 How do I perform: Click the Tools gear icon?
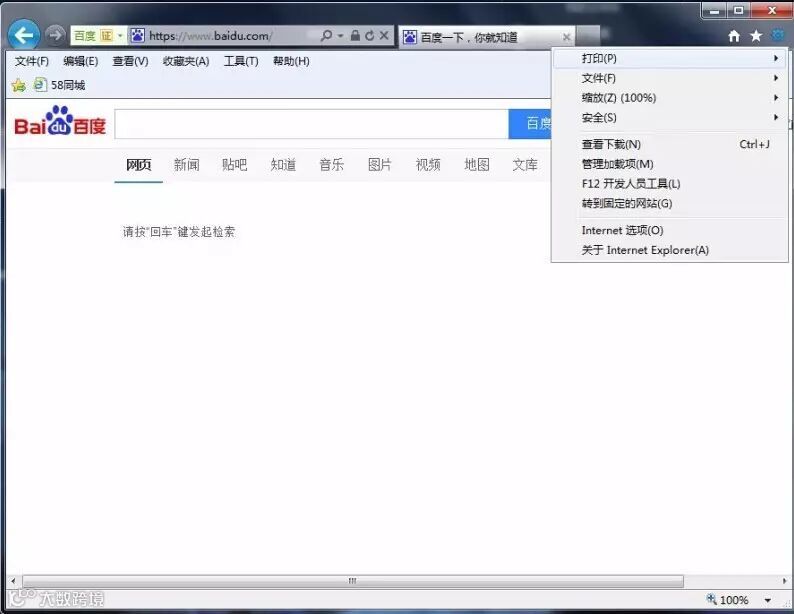pos(777,35)
